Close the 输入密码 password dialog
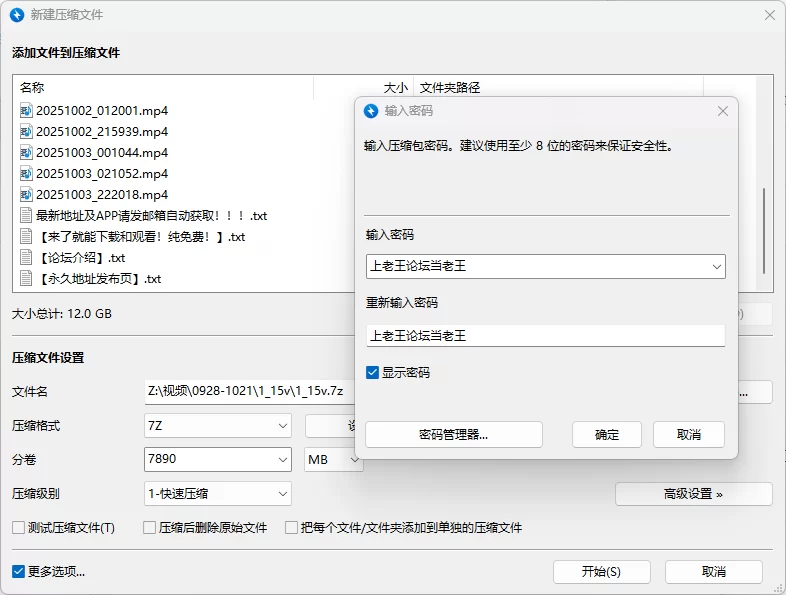The width and height of the screenshot is (786, 595). [722, 111]
